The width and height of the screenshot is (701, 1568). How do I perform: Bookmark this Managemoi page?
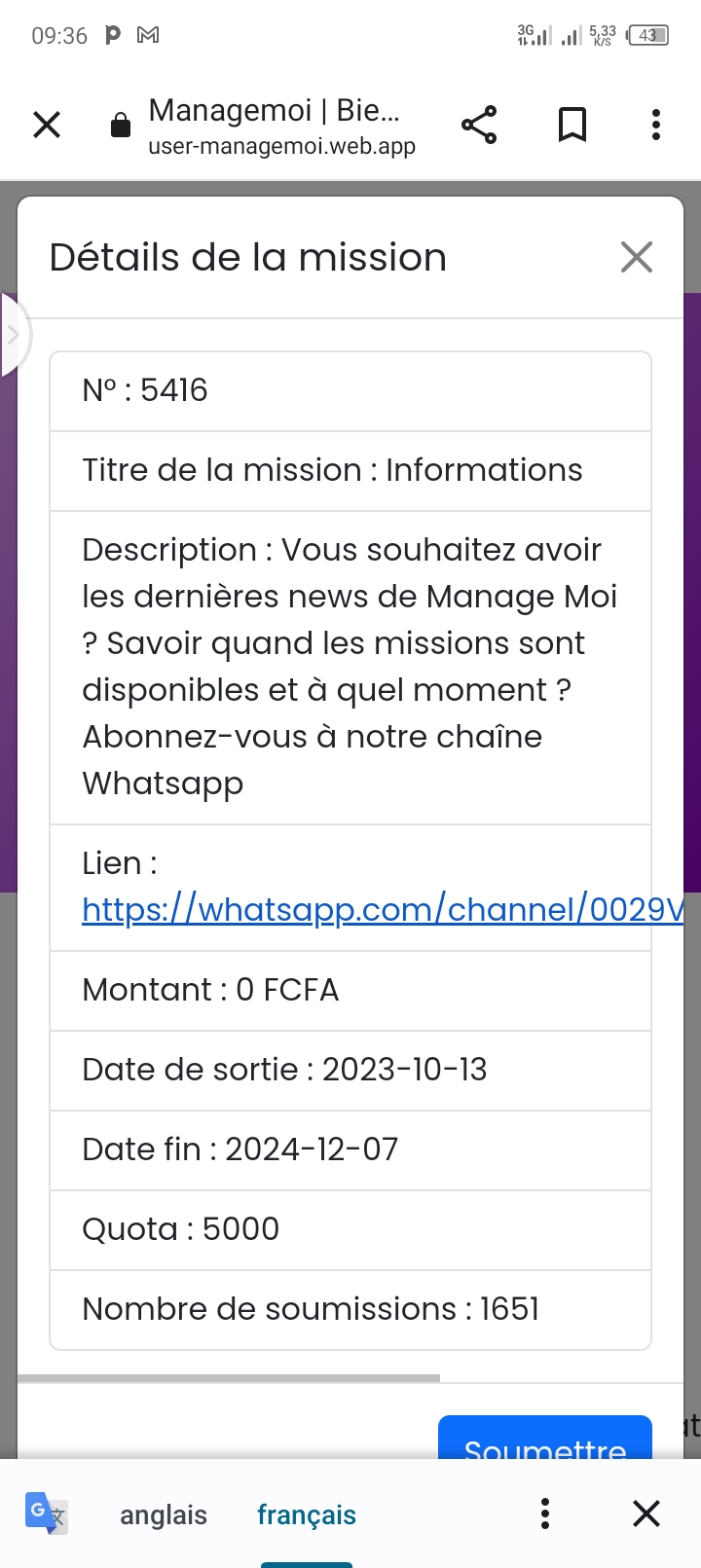click(572, 126)
